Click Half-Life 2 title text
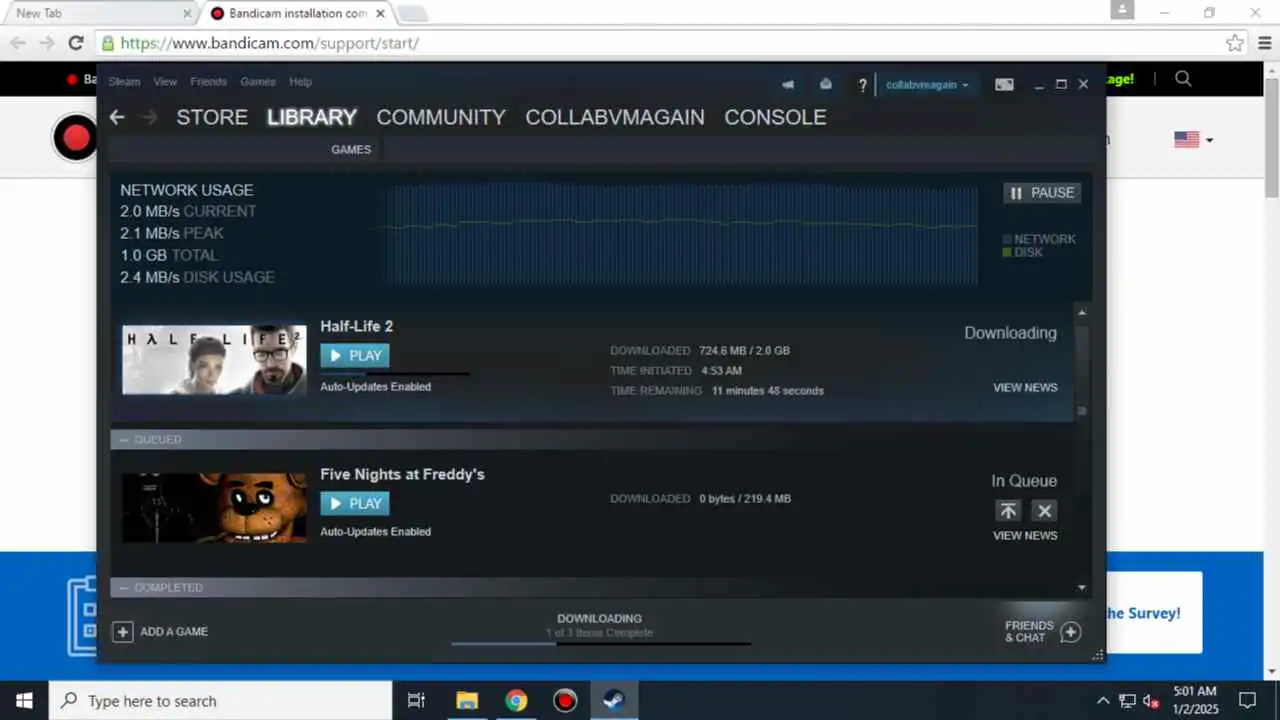This screenshot has width=1280, height=720. (x=356, y=326)
